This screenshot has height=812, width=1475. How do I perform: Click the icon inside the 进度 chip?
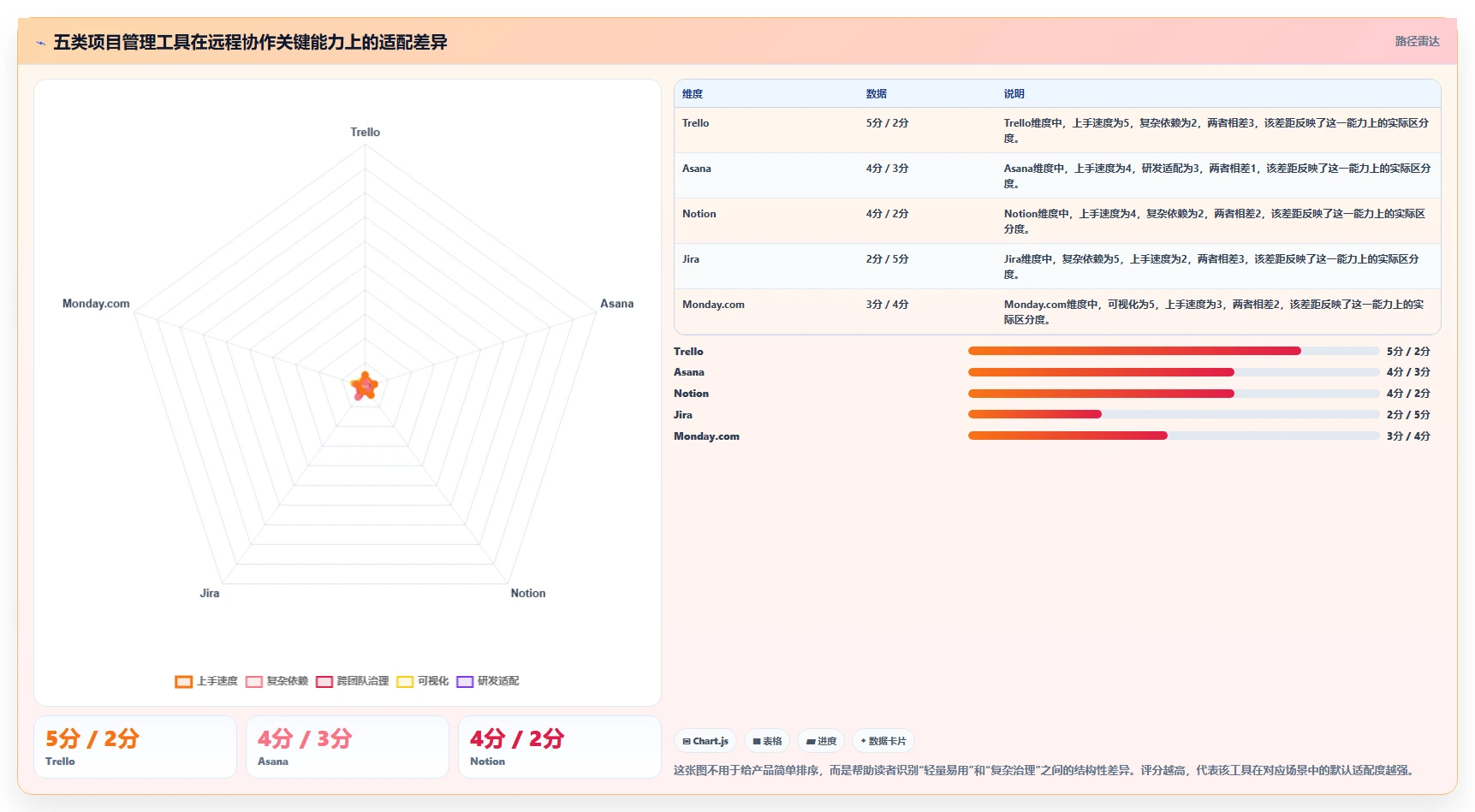pos(811,741)
